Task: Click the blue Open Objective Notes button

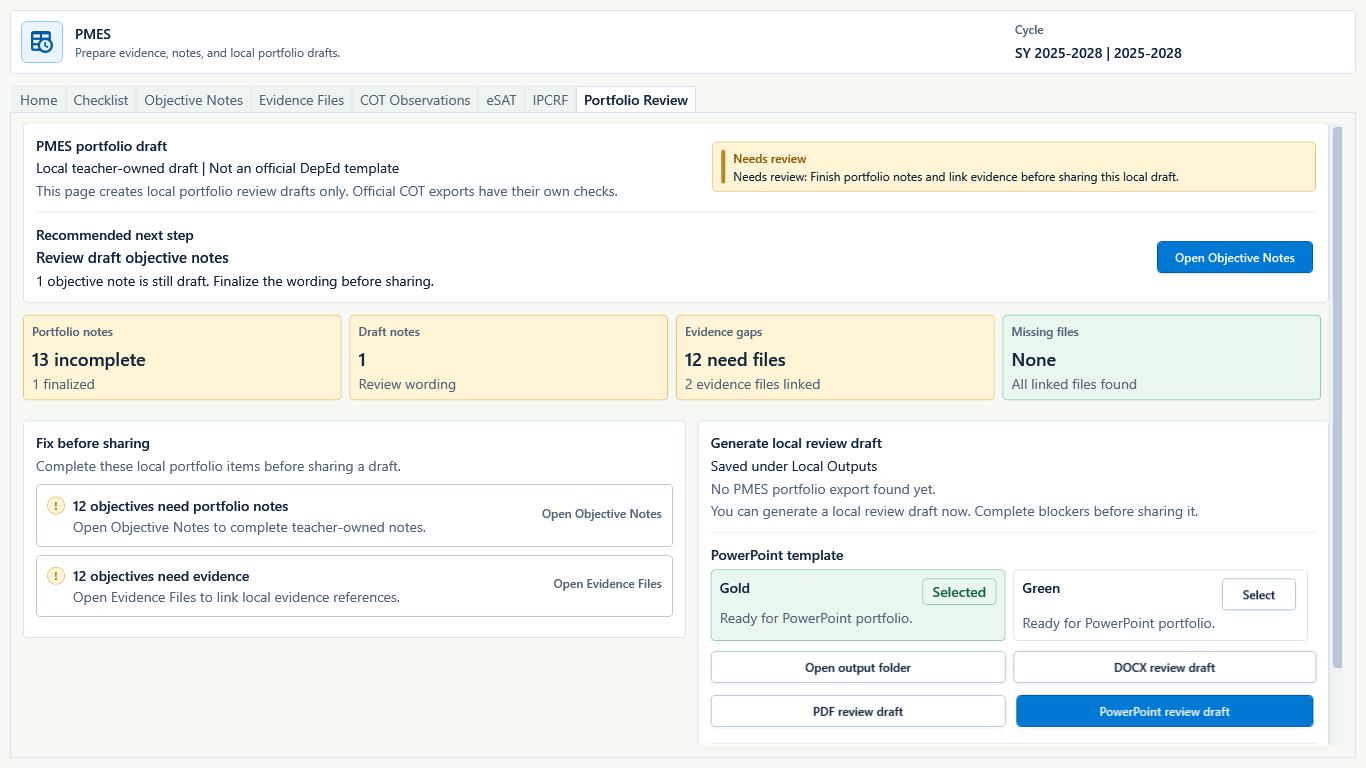Action: [x=1235, y=257]
